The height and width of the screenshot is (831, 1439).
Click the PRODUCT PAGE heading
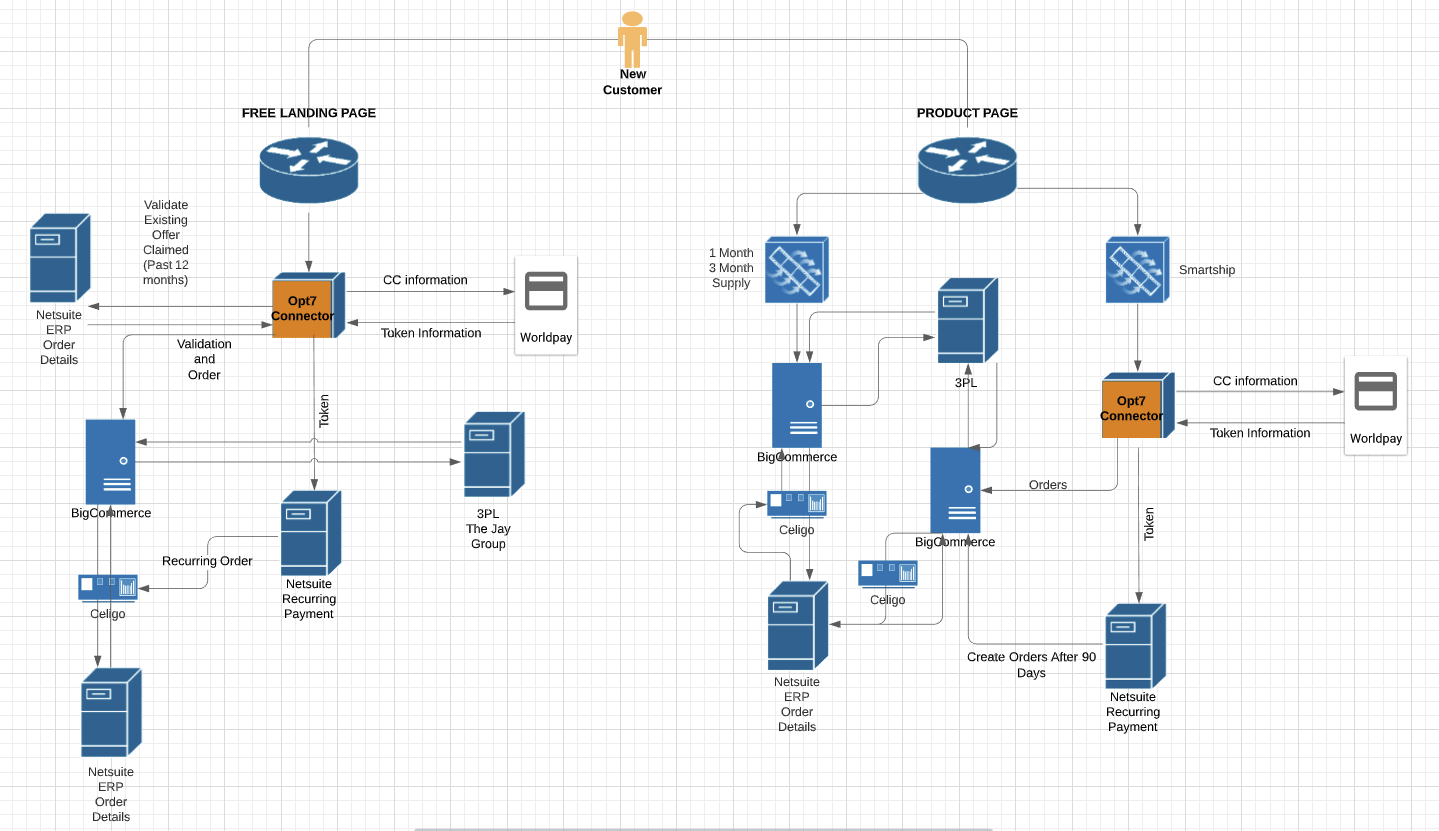(x=967, y=113)
